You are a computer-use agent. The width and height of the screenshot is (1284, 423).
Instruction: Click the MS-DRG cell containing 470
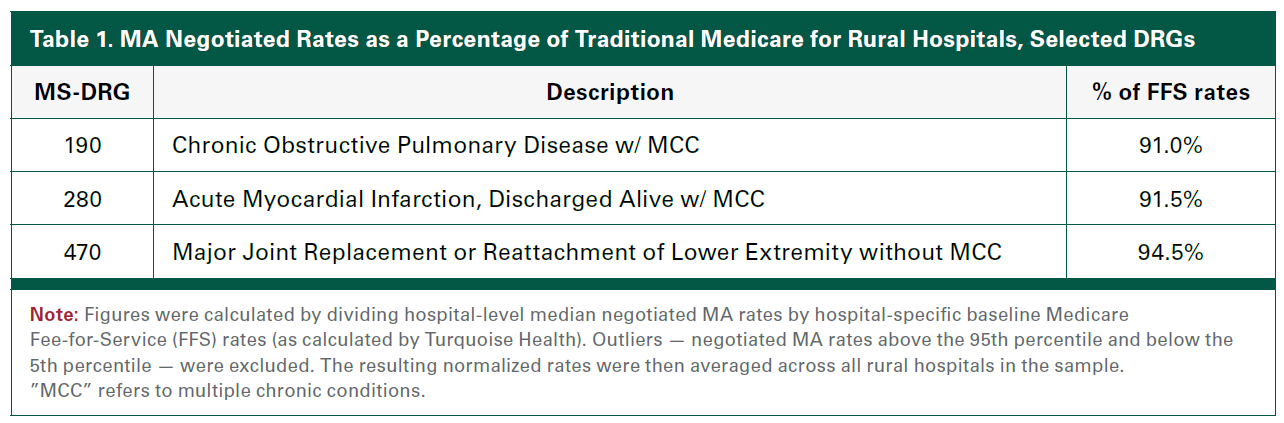(82, 252)
